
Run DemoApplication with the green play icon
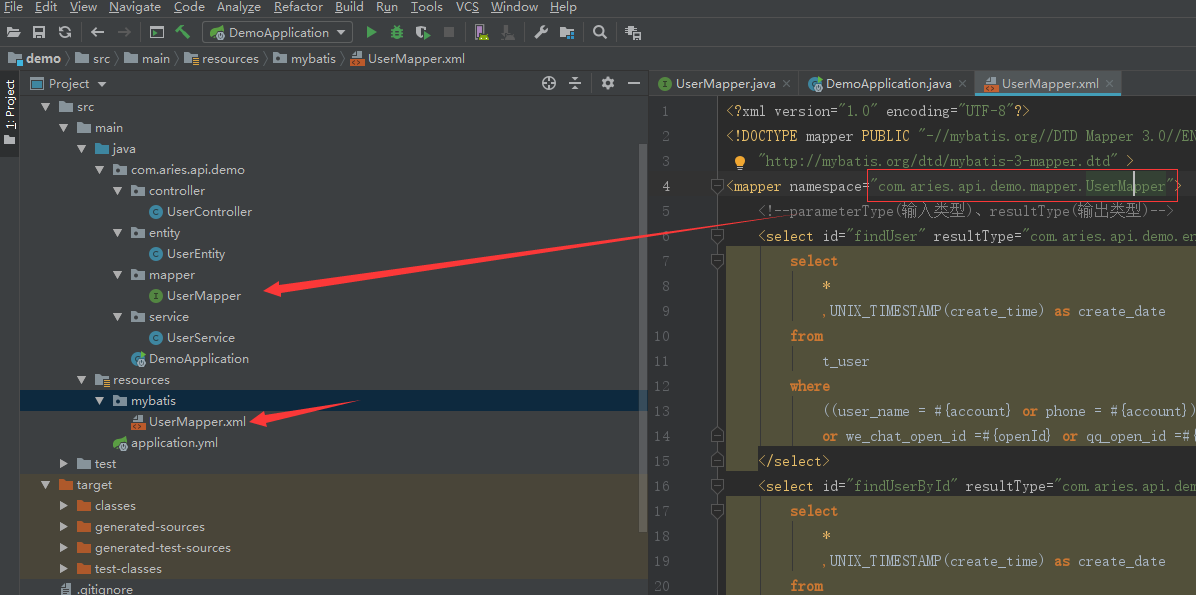pos(371,31)
